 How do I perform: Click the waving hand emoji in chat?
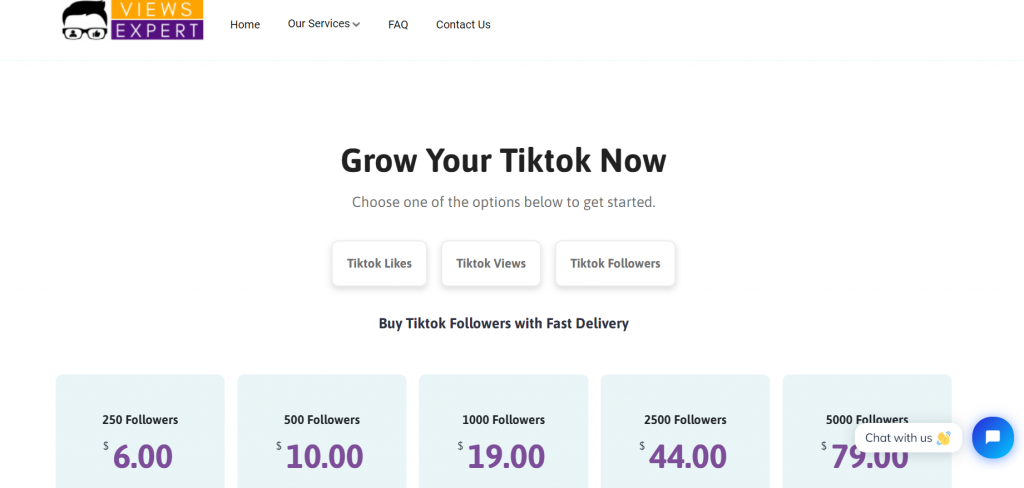click(943, 438)
